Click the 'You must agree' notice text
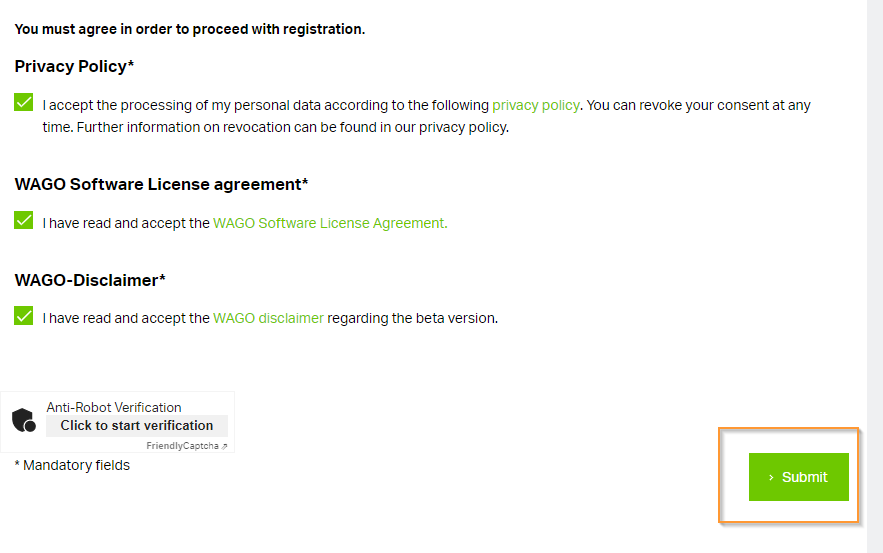 click(190, 29)
